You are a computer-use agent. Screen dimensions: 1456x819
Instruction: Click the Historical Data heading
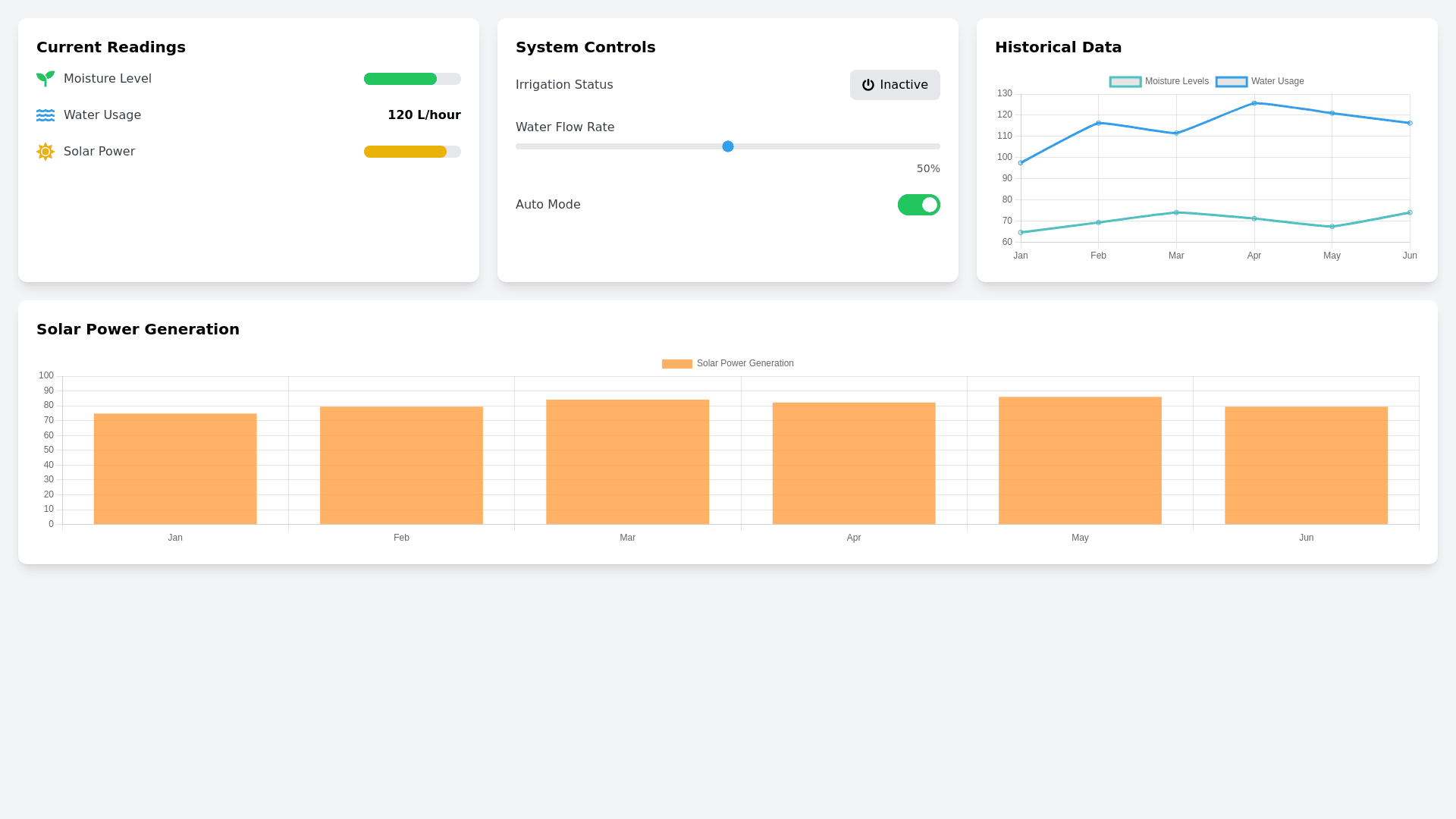pos(1058,47)
